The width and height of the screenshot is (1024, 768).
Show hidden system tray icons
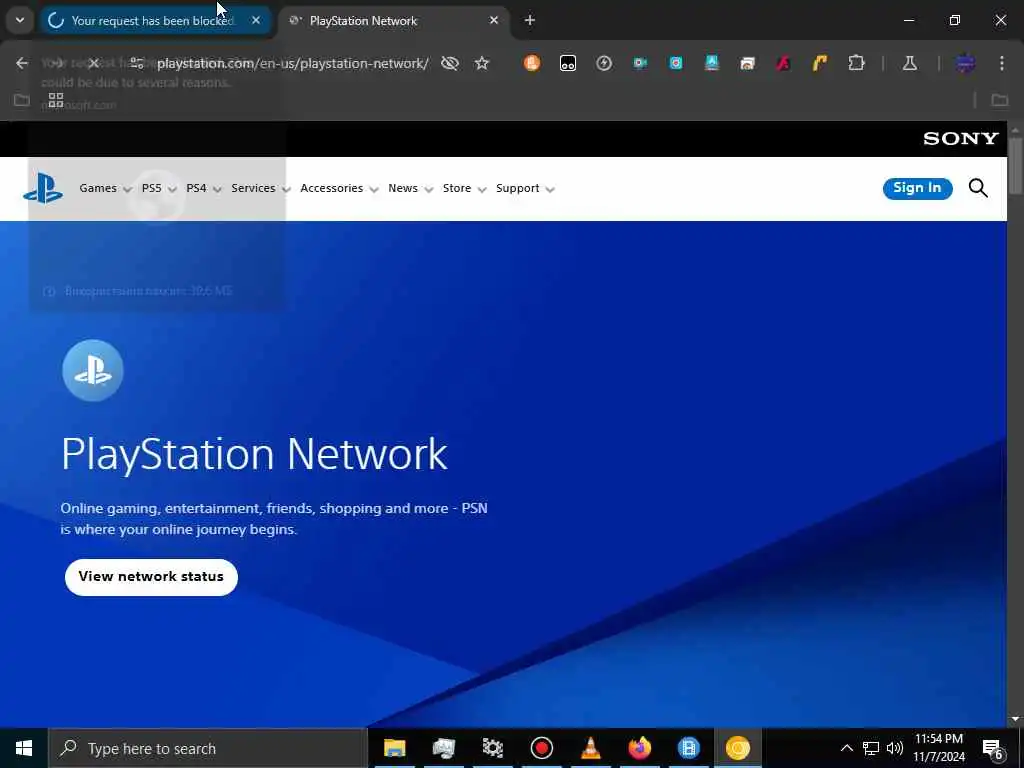click(846, 748)
